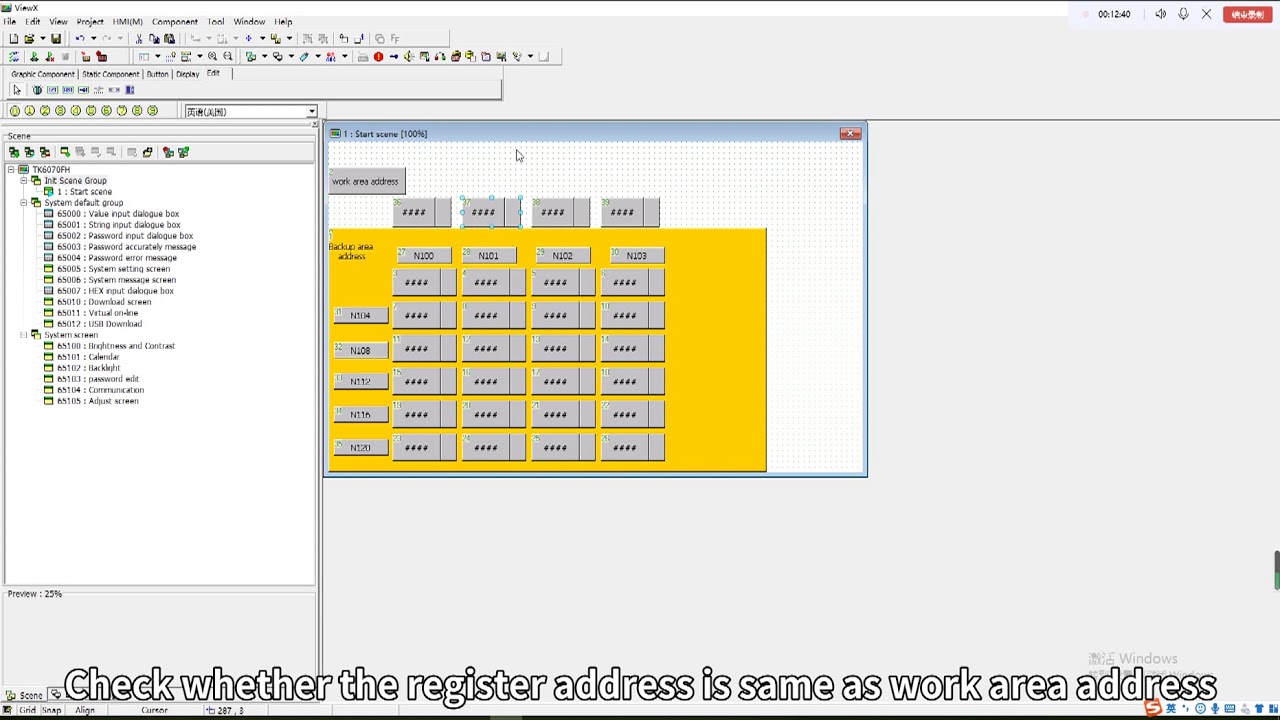
Task: Click the Copy icon in toolbar
Action: (154, 39)
